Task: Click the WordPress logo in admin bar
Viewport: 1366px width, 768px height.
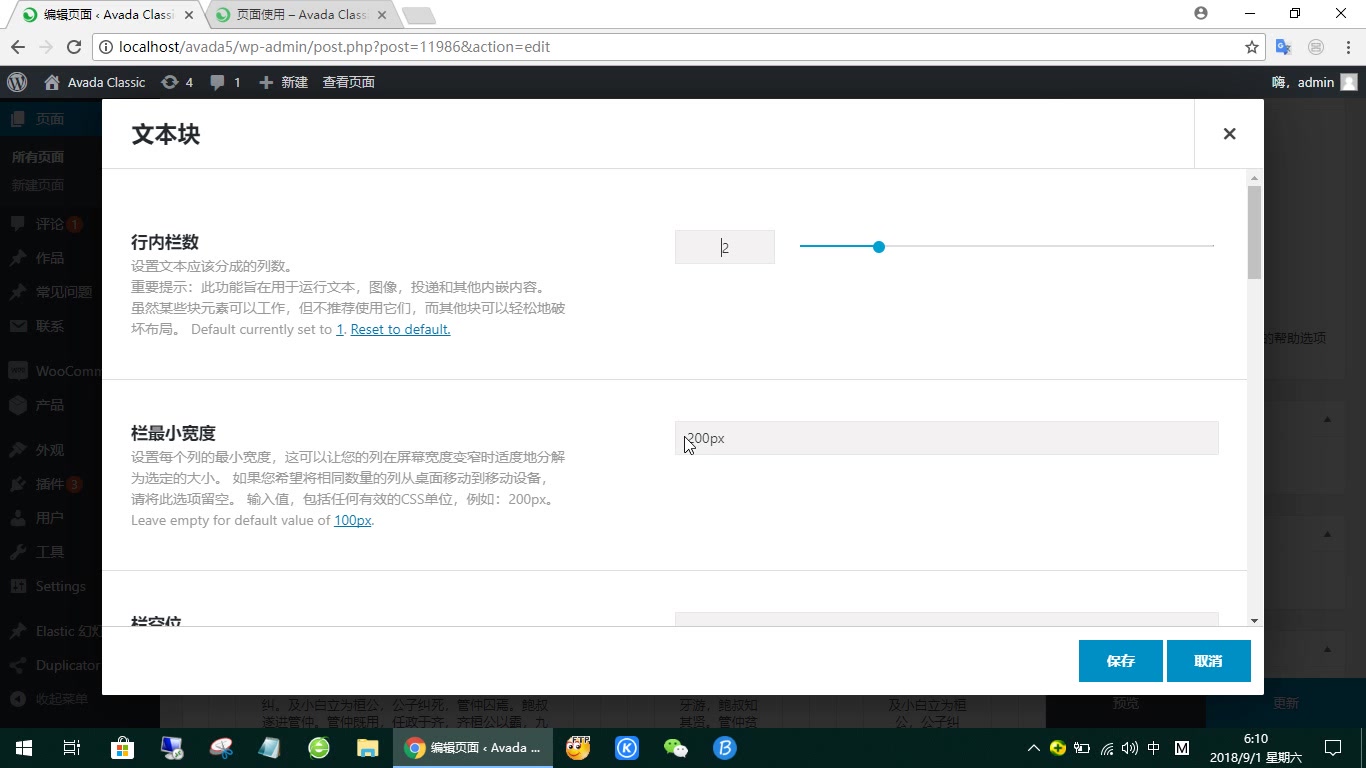Action: pyautogui.click(x=17, y=82)
